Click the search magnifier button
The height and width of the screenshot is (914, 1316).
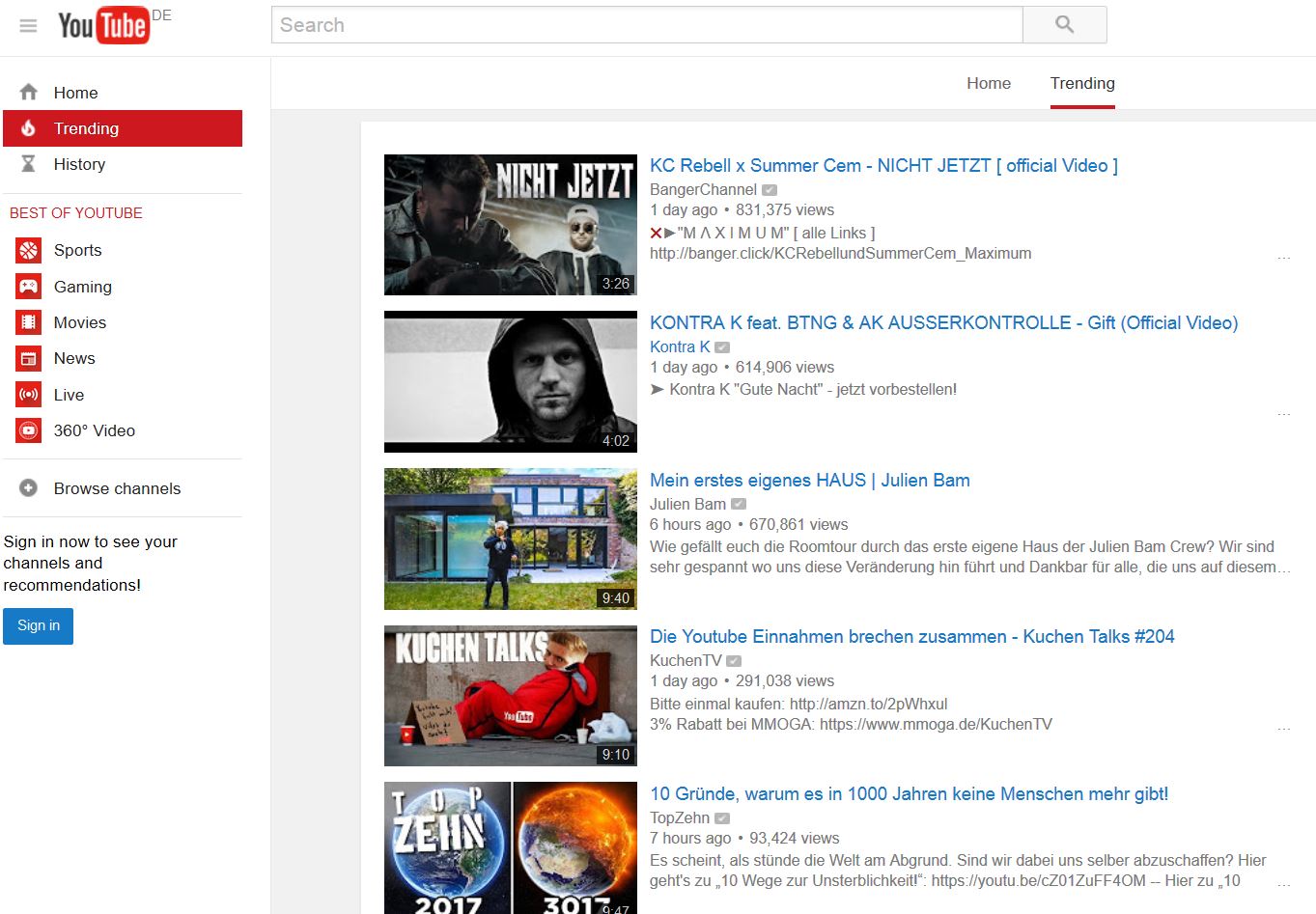pos(1064,25)
